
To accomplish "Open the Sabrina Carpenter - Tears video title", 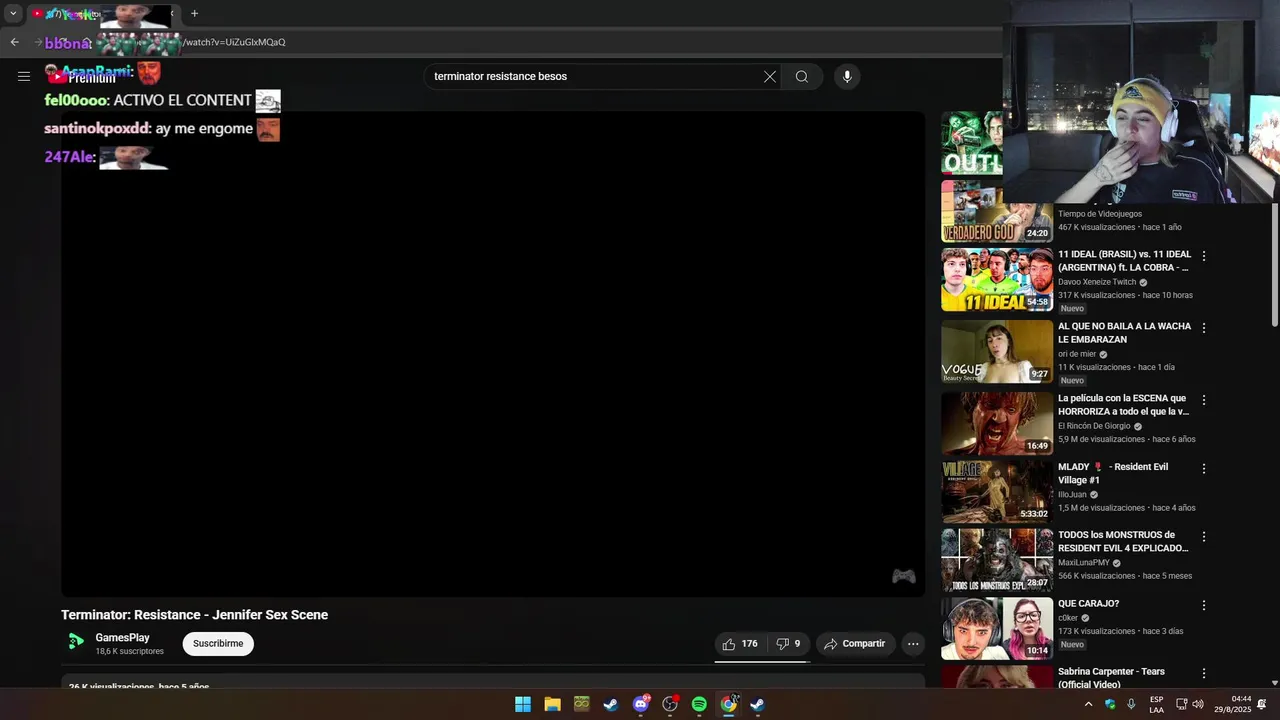I will pyautogui.click(x=1112, y=678).
